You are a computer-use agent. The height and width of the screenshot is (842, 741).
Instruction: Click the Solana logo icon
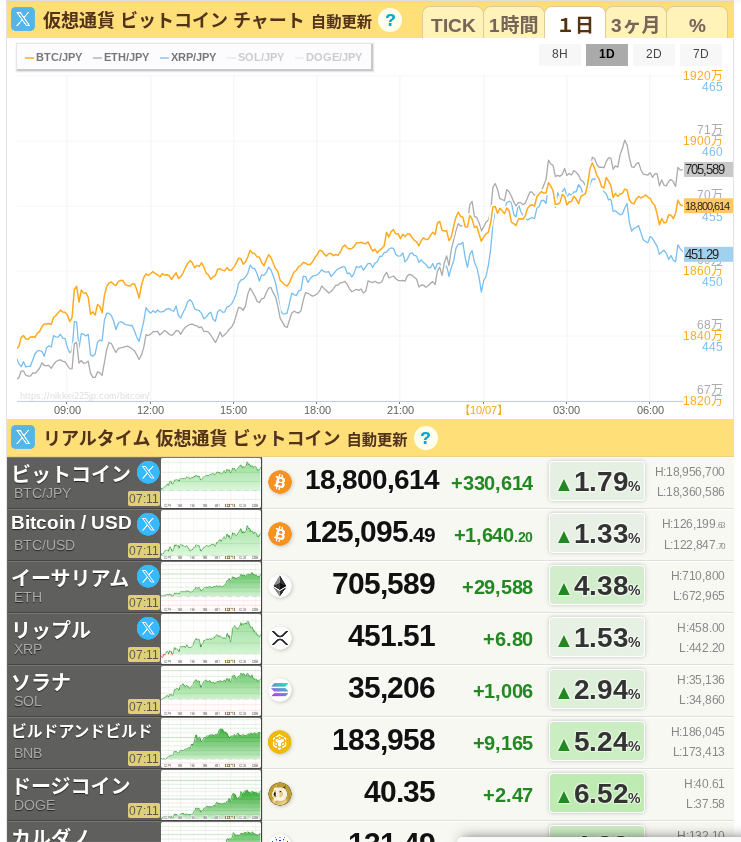click(279, 690)
